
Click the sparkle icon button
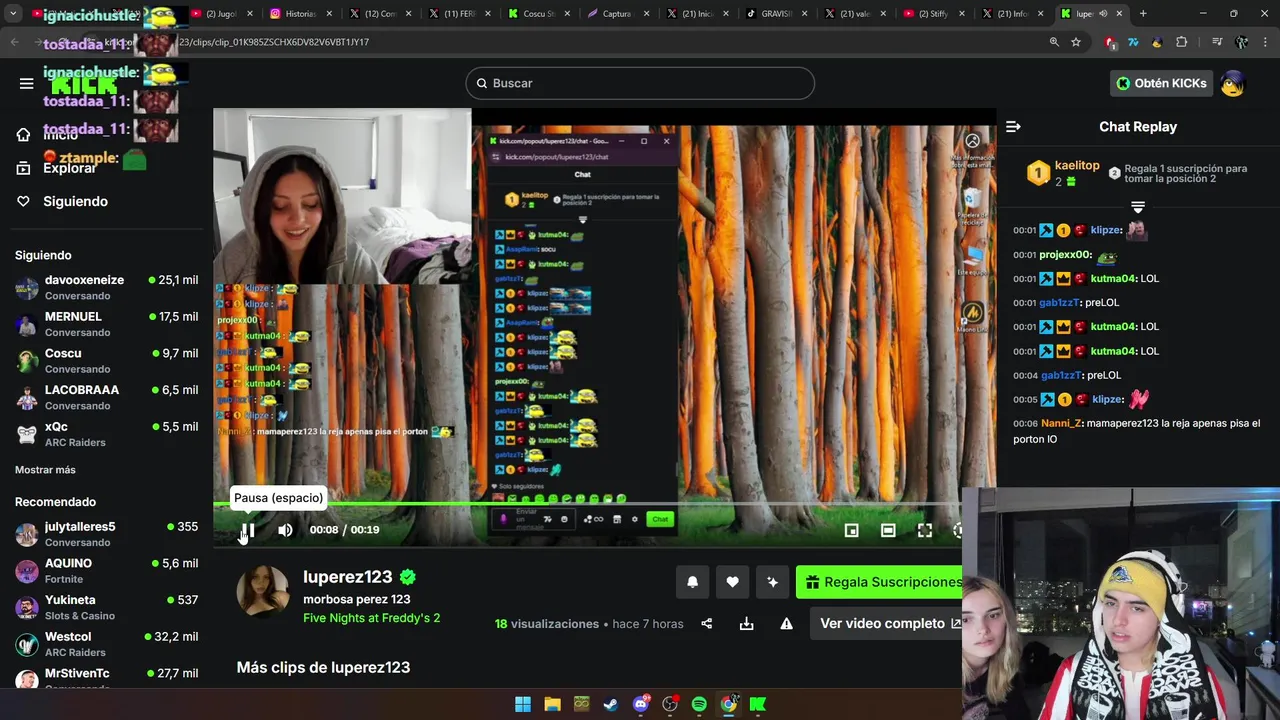point(772,582)
